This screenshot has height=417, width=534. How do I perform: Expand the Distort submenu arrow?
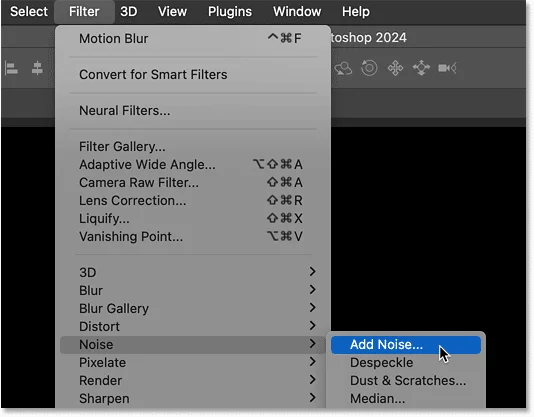click(x=312, y=325)
